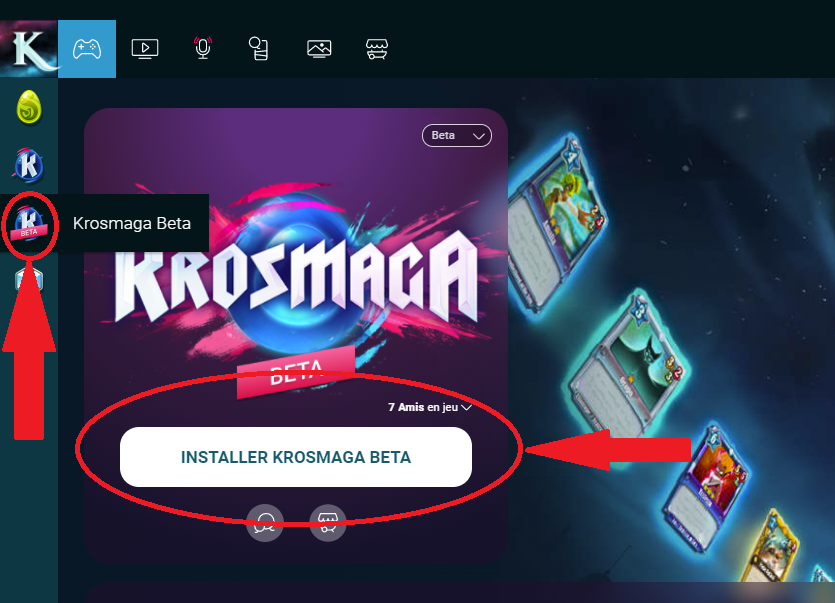Click the Ankama Launcher K logo
The width and height of the screenshot is (835, 603).
pyautogui.click(x=29, y=48)
